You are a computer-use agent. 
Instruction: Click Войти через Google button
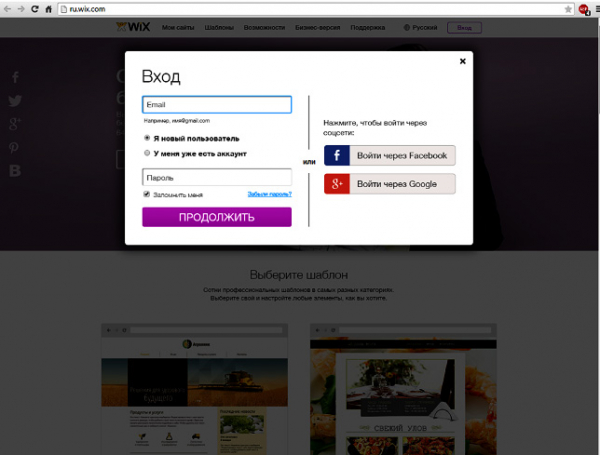(x=390, y=184)
